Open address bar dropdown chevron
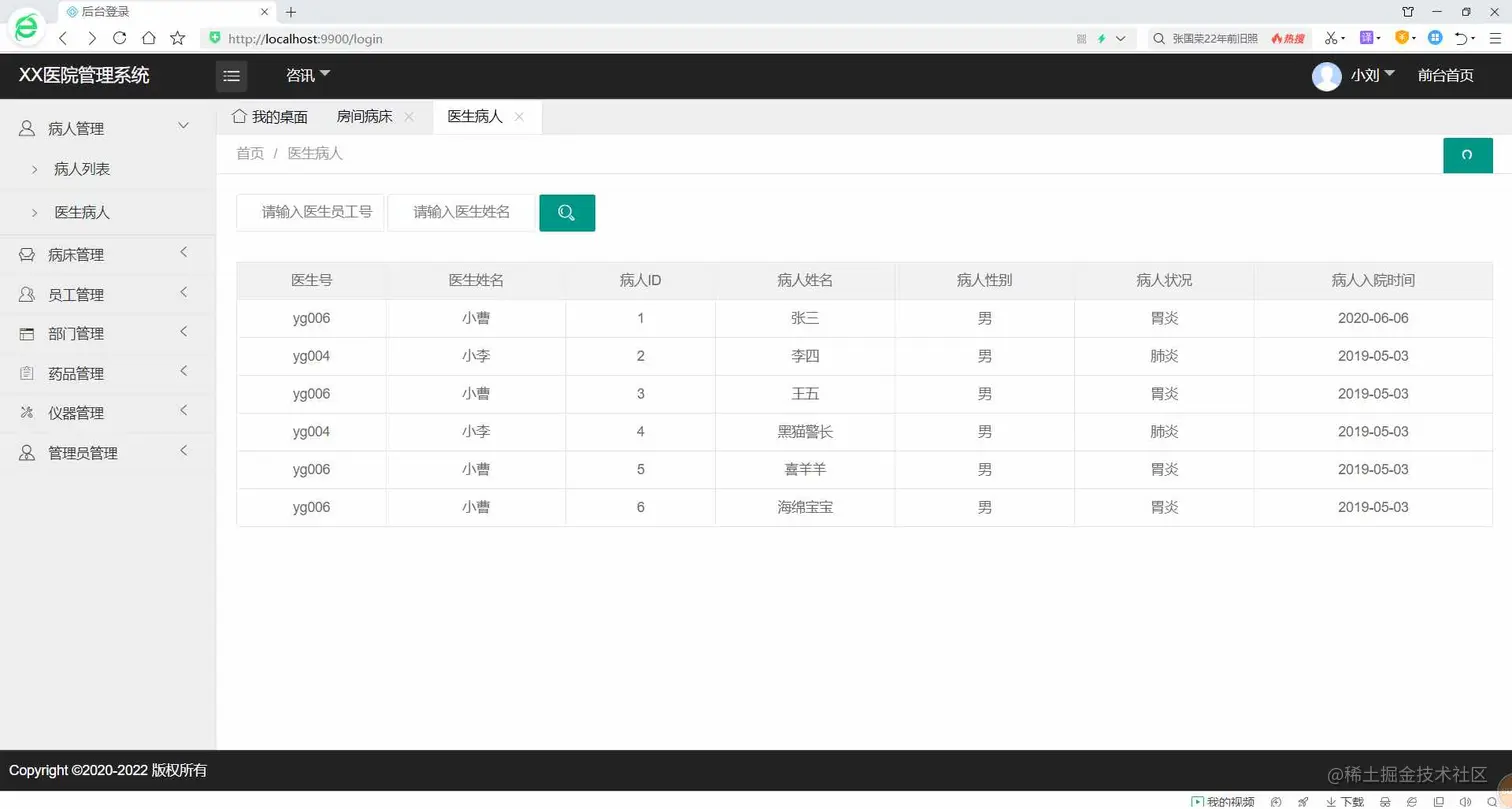1512x809 pixels. point(1120,39)
